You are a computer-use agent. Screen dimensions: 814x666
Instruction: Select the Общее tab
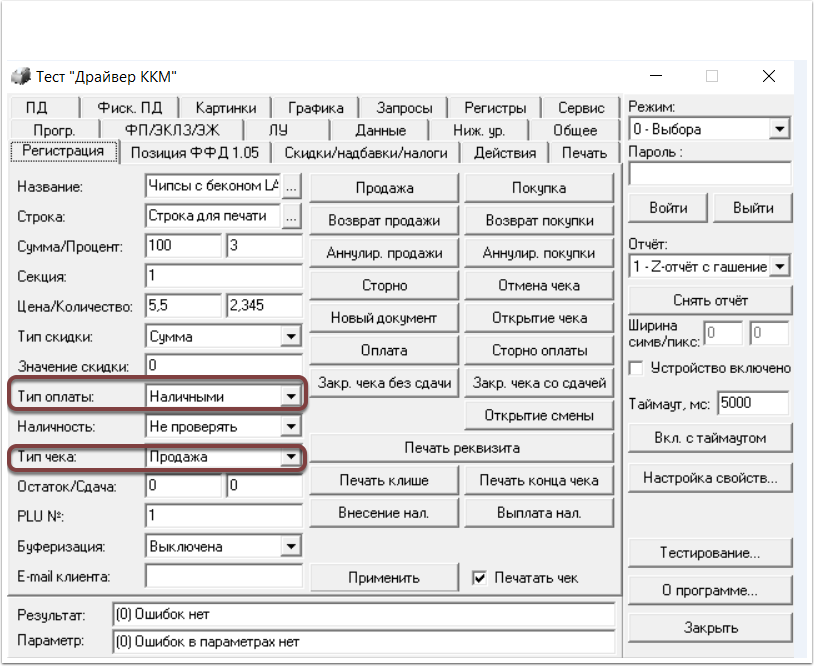pos(575,130)
